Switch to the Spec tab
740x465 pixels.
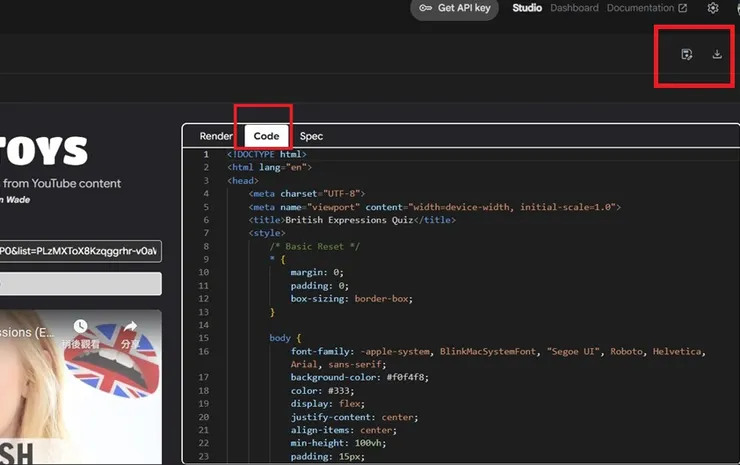[311, 136]
